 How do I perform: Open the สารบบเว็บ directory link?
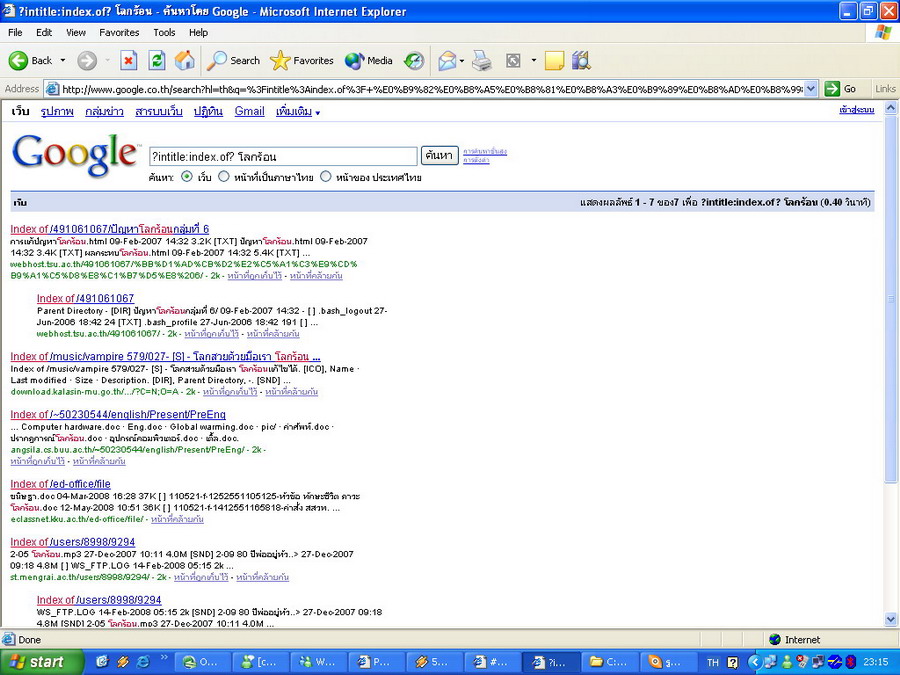pyautogui.click(x=158, y=111)
